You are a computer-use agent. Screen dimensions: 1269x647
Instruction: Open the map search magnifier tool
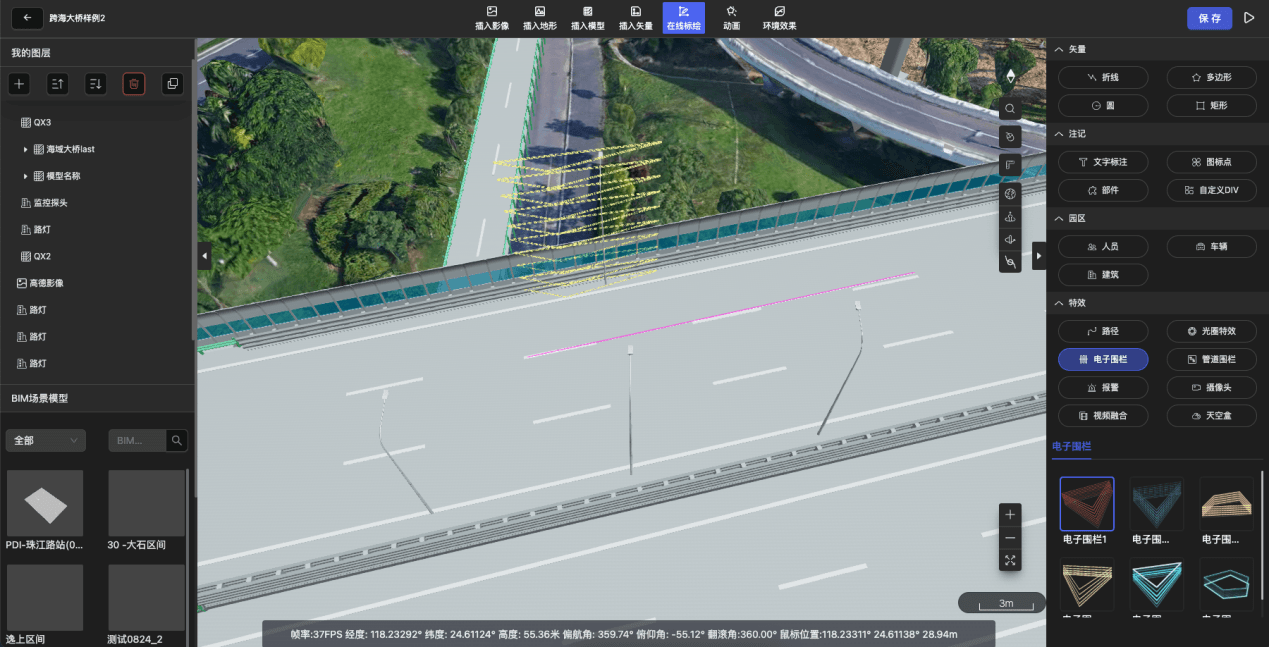pos(1010,108)
